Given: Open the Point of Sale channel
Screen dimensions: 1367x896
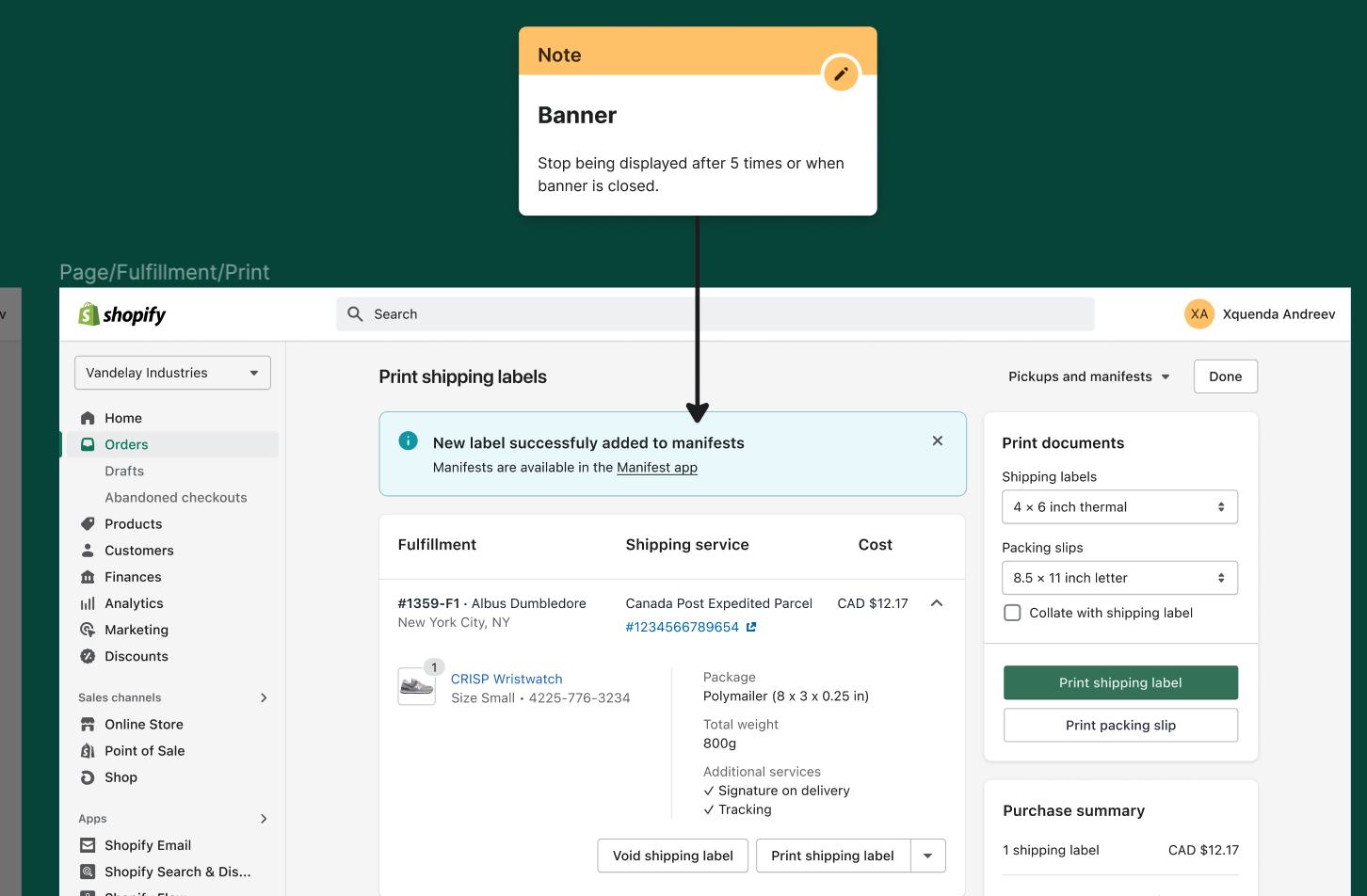Looking at the screenshot, I should click(x=144, y=750).
